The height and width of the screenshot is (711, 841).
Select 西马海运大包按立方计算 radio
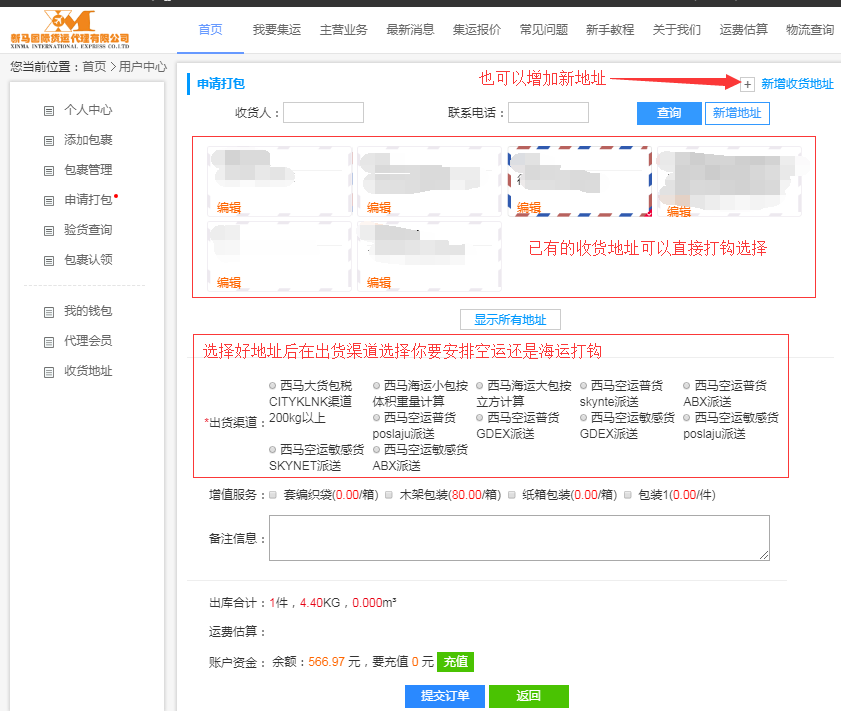pos(479,386)
